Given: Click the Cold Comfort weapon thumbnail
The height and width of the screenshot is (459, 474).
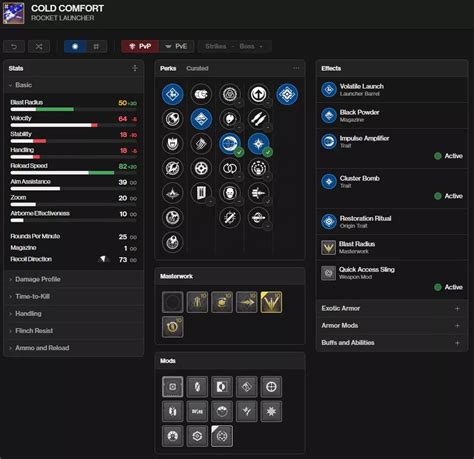Looking at the screenshot, I should coord(14,13).
